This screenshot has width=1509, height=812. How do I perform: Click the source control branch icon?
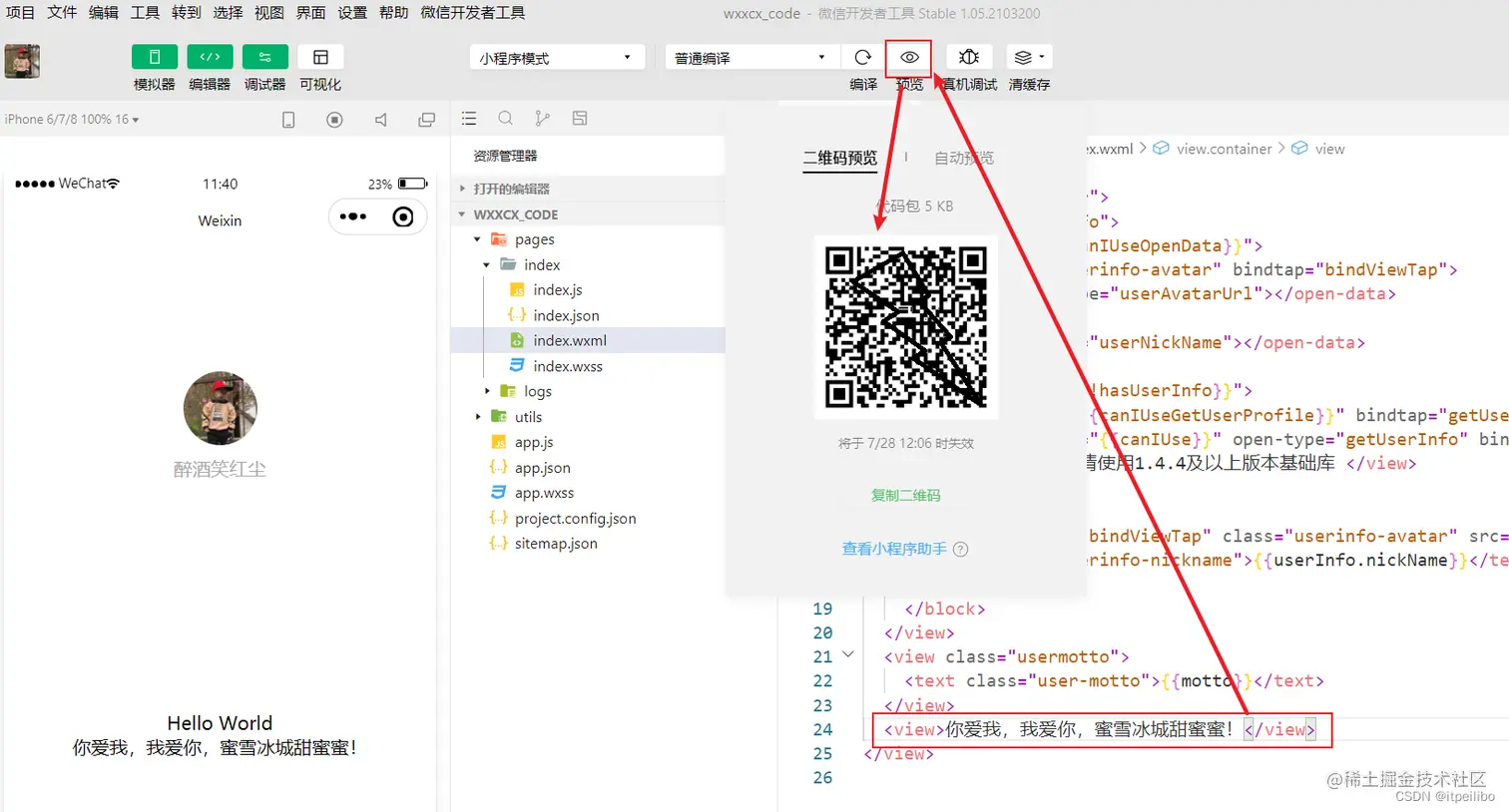pos(542,119)
